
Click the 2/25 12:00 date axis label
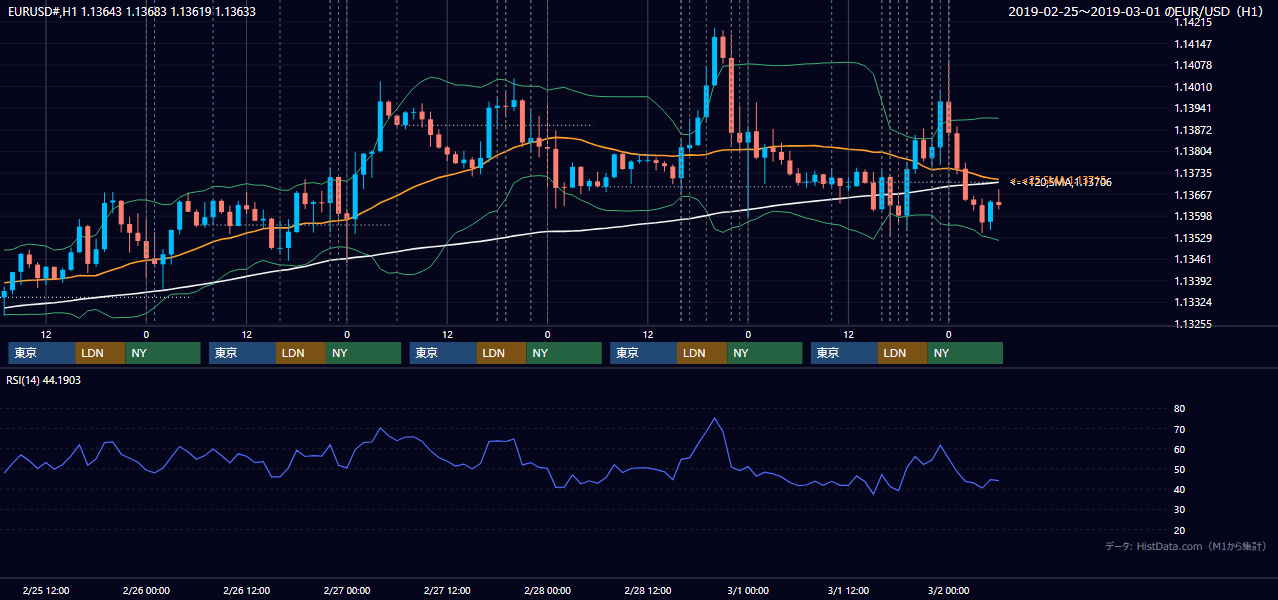pos(45,590)
